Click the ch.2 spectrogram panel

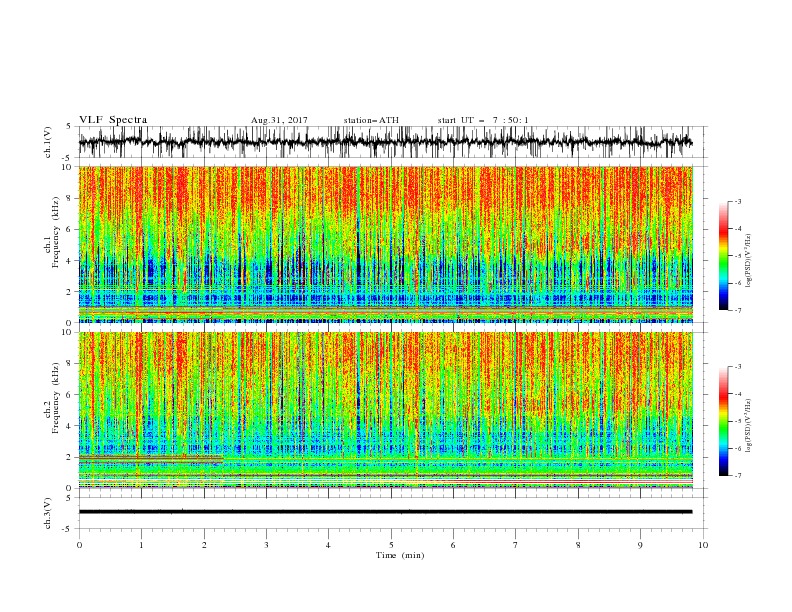(385, 410)
